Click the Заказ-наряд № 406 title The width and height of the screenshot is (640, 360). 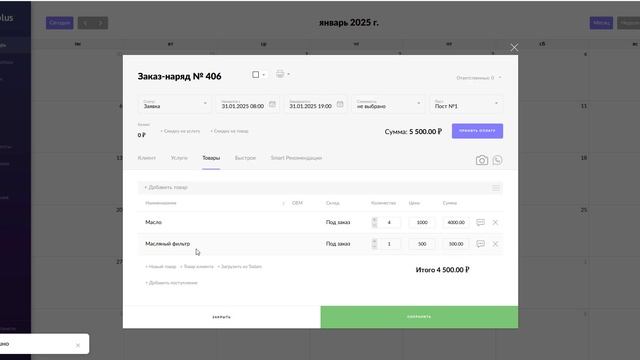[179, 76]
